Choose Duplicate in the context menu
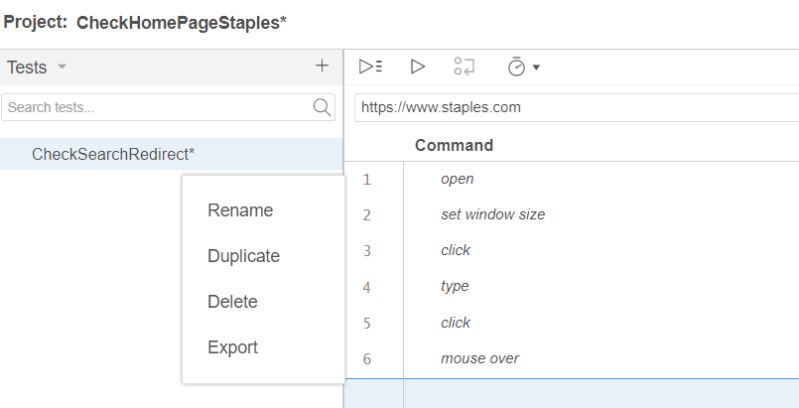The width and height of the screenshot is (799, 408). pos(243,256)
